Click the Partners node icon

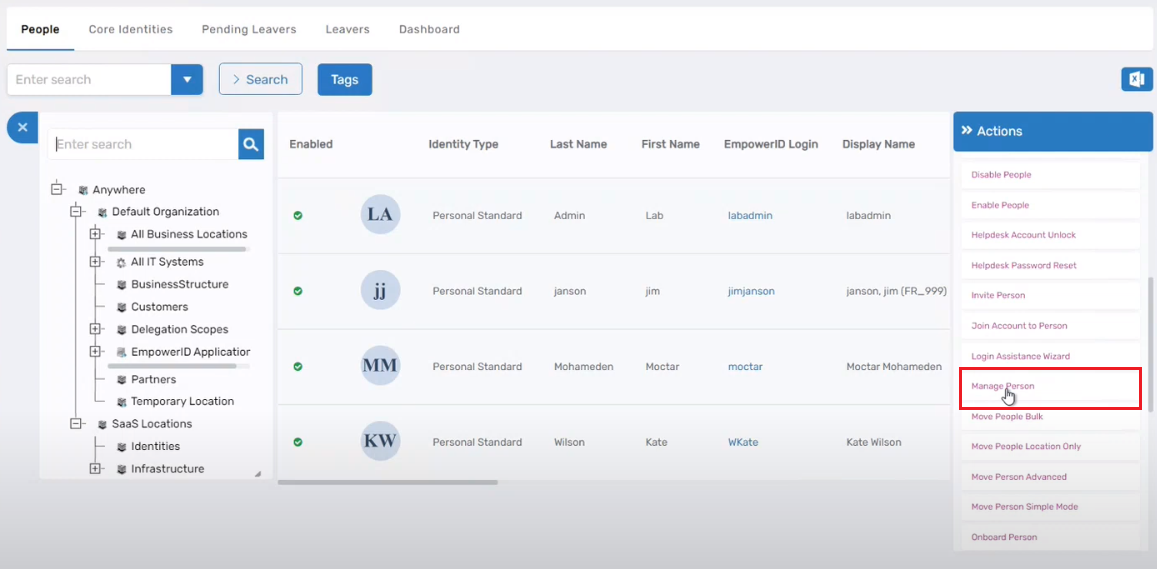[122, 379]
